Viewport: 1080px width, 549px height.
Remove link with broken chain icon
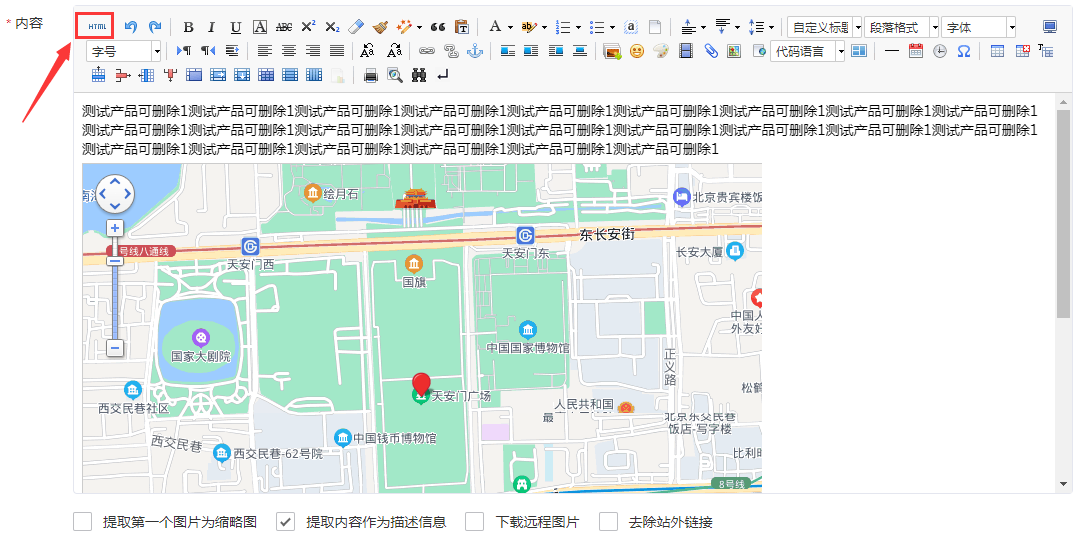click(451, 51)
